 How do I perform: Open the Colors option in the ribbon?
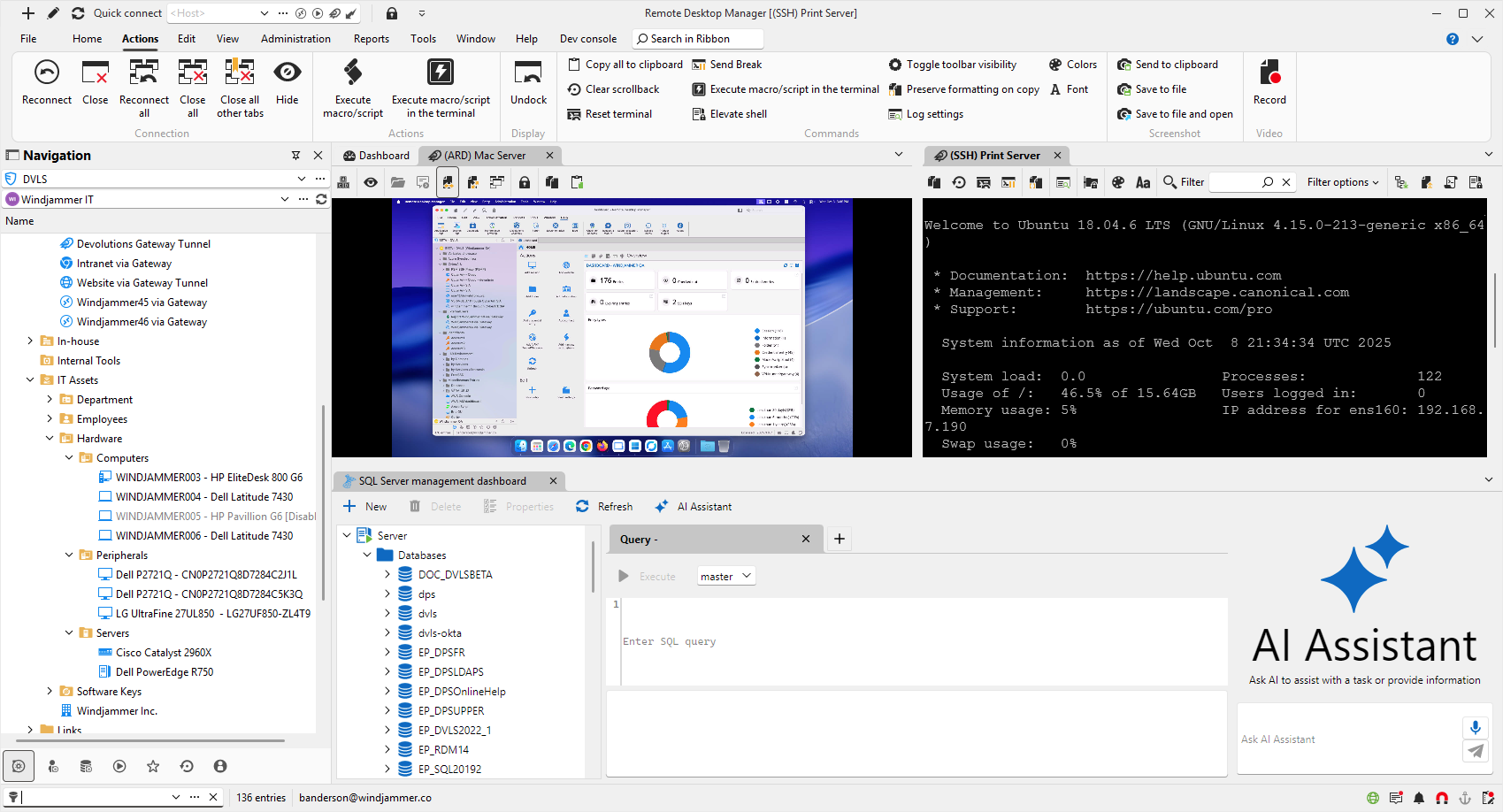tap(1072, 65)
